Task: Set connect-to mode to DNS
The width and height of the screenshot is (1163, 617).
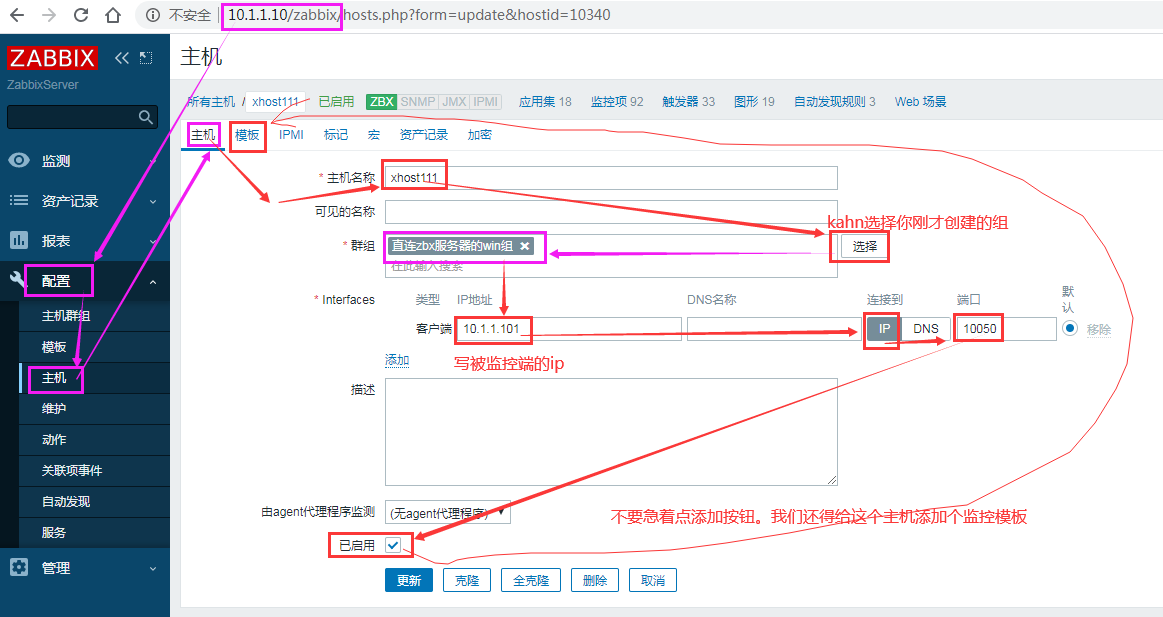Action: [926, 329]
